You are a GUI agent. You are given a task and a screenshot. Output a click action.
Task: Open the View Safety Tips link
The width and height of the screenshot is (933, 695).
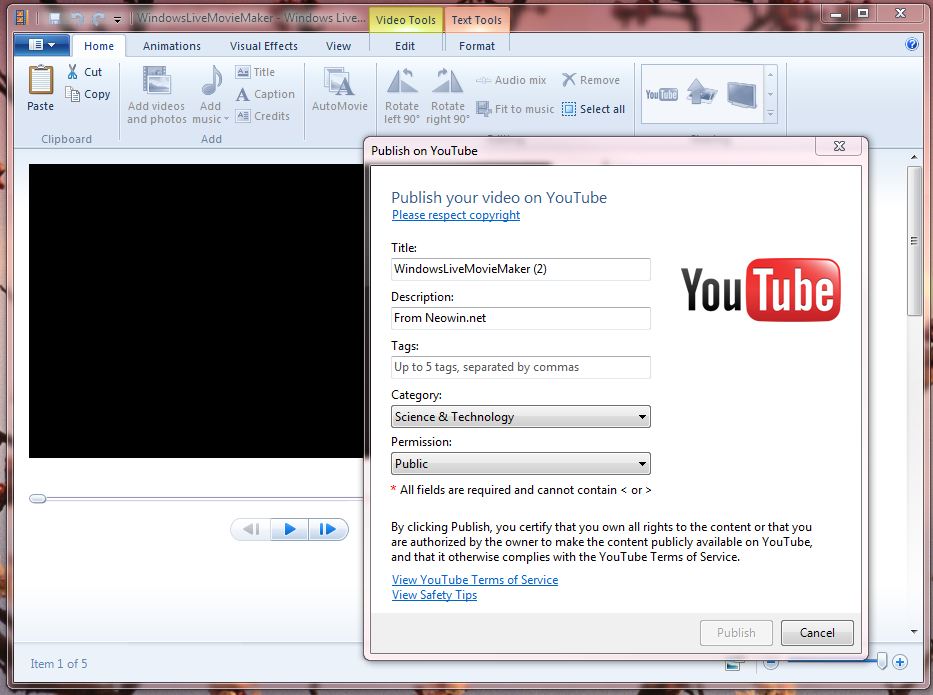[434, 594]
